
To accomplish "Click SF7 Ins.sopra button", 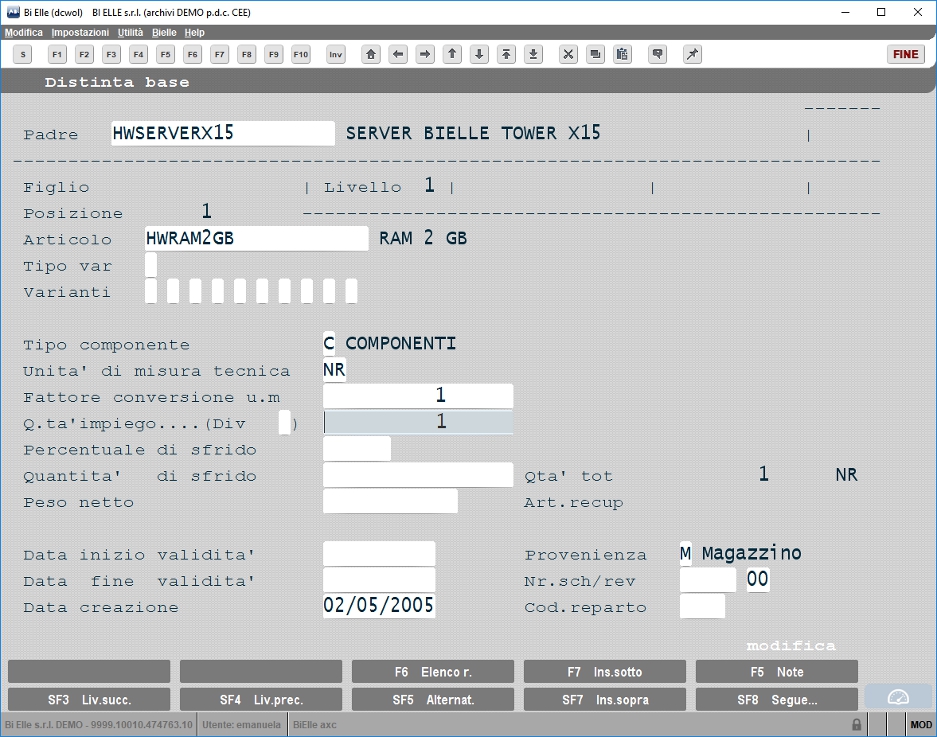I will click(x=605, y=699).
